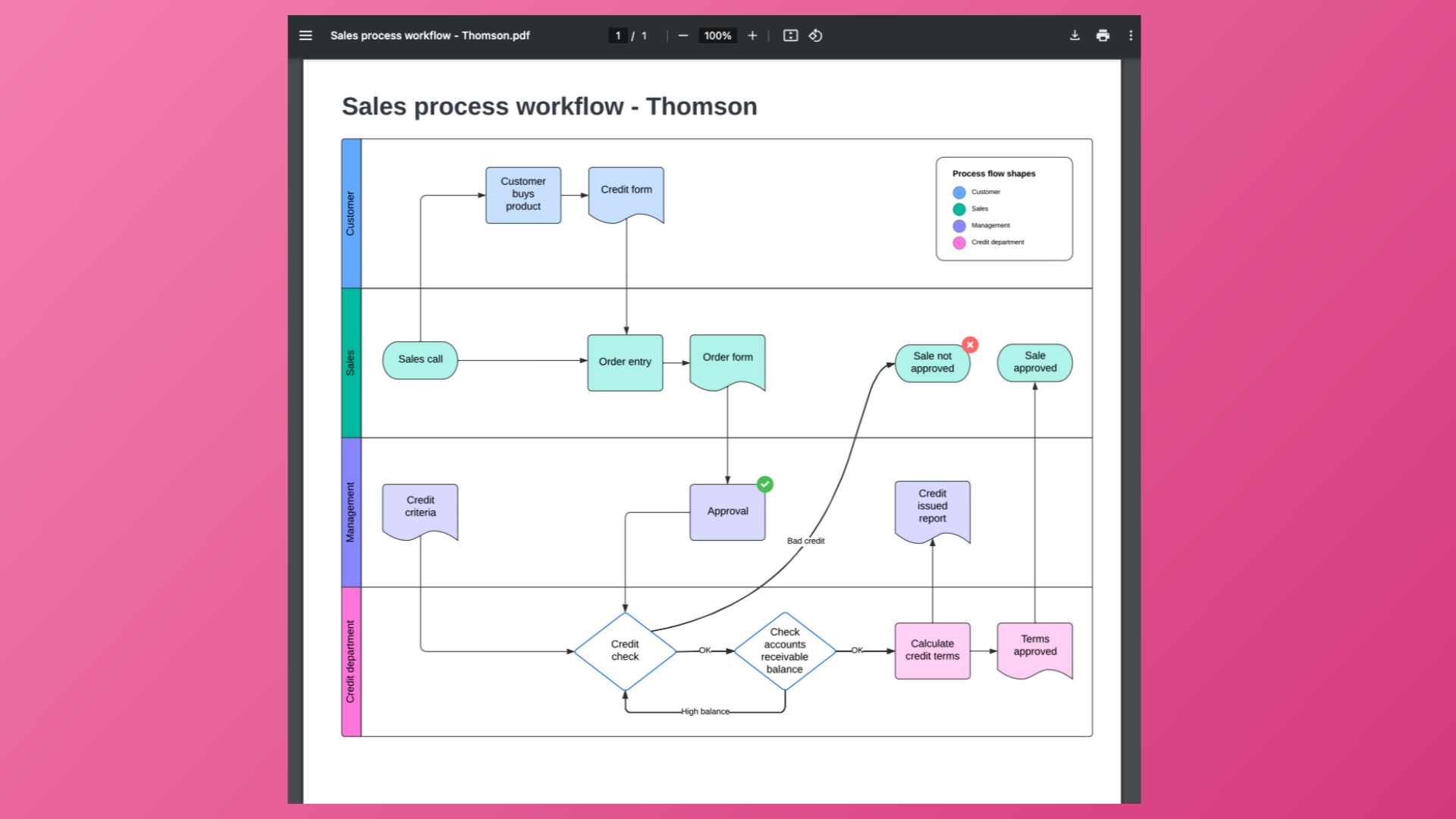The width and height of the screenshot is (1456, 819).
Task: Click the 100% zoom level field
Action: 717,36
